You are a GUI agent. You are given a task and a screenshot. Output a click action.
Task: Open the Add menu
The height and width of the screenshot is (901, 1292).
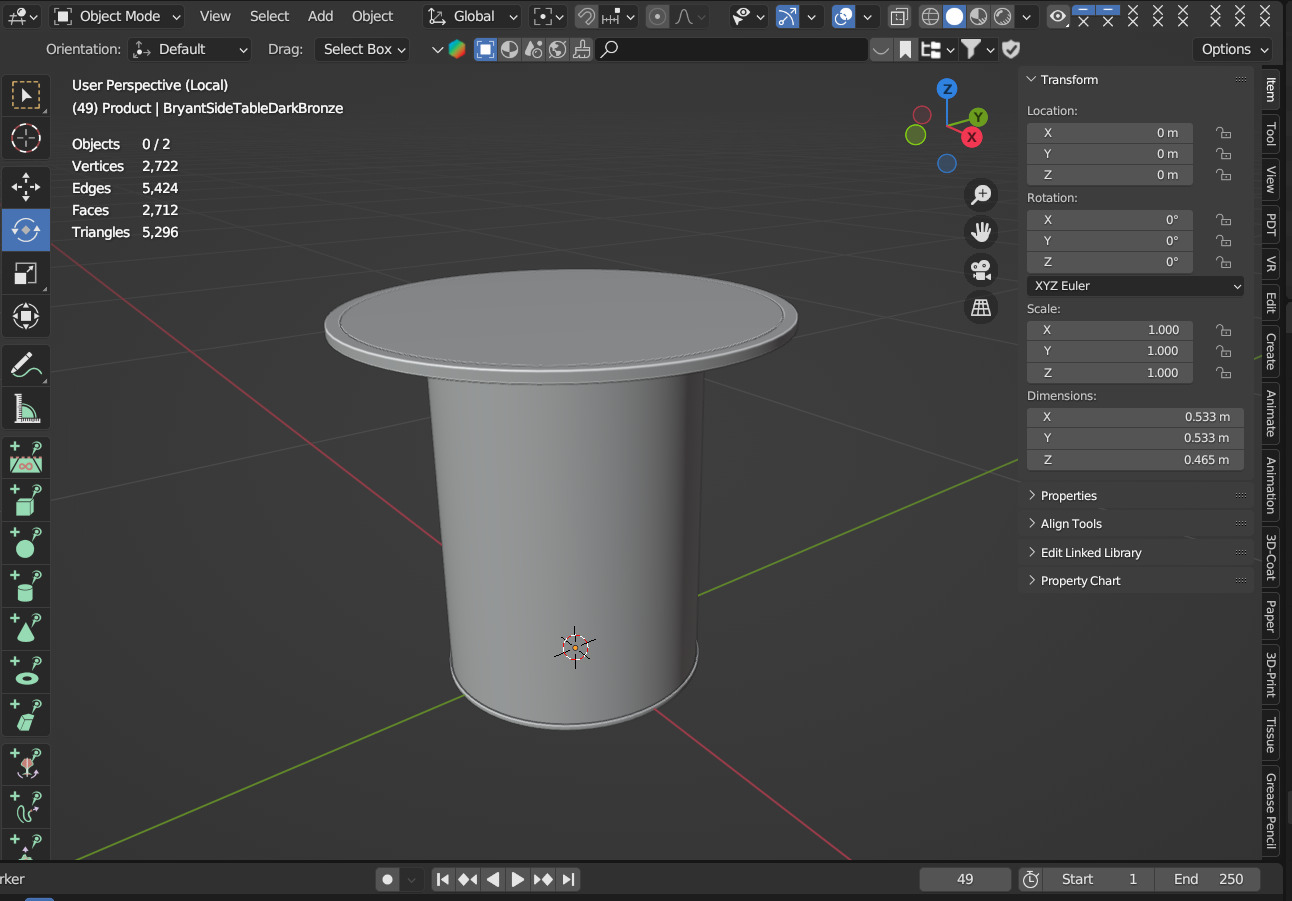coord(320,17)
